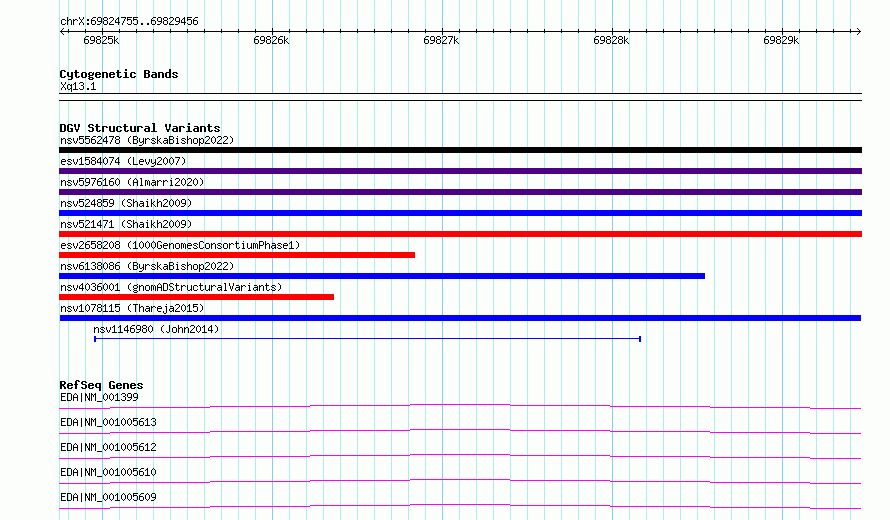Select the esv2658208 red variant bar
Screen dimensions: 890x520
point(237,255)
